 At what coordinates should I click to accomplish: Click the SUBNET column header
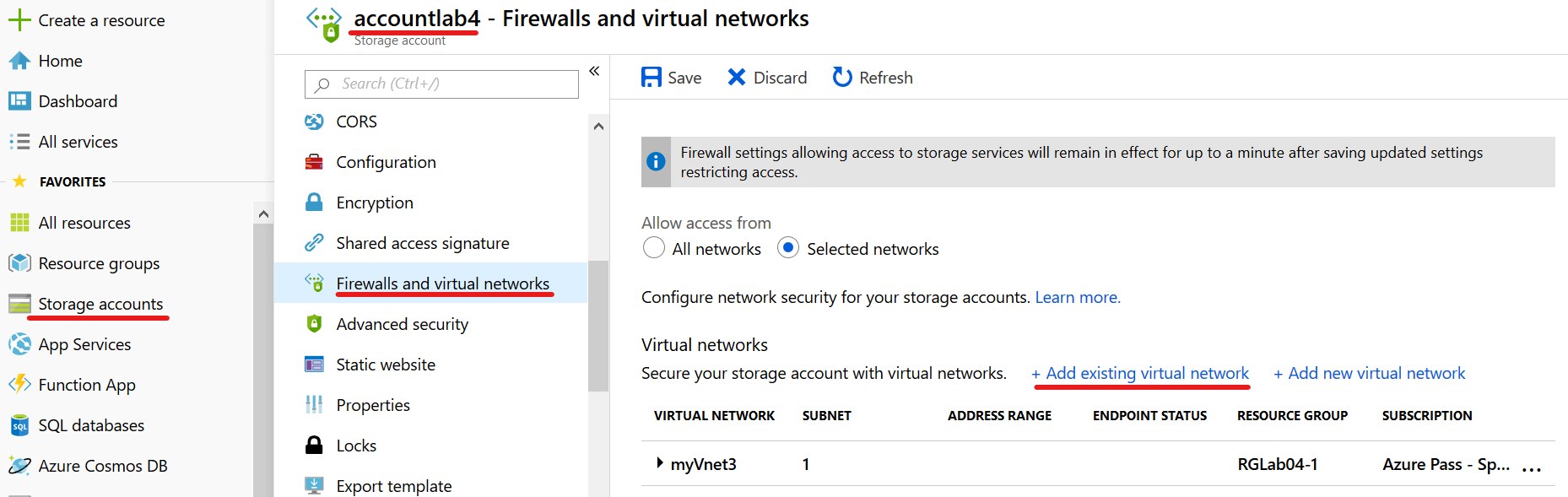click(x=827, y=415)
